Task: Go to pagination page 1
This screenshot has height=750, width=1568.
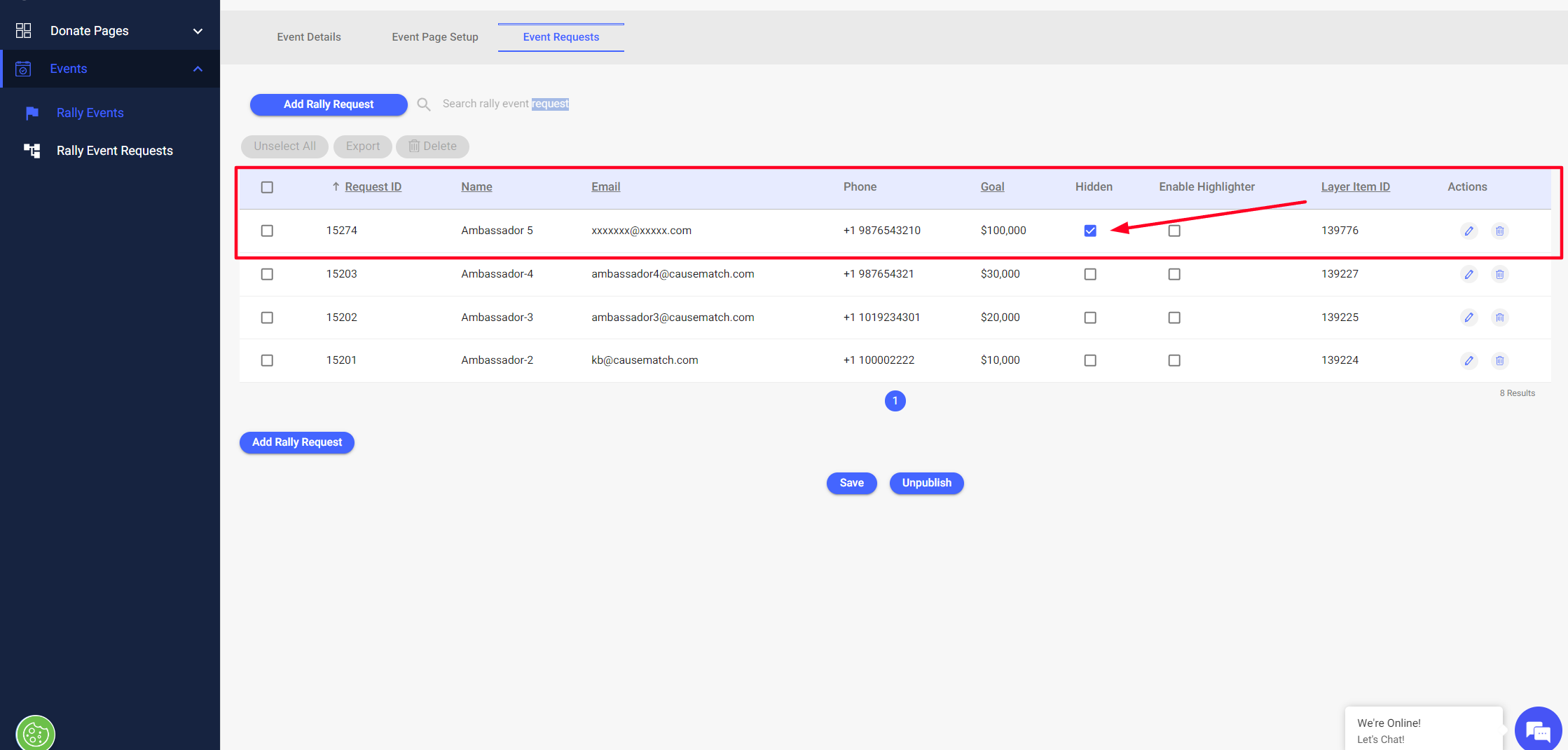Action: pyautogui.click(x=895, y=401)
